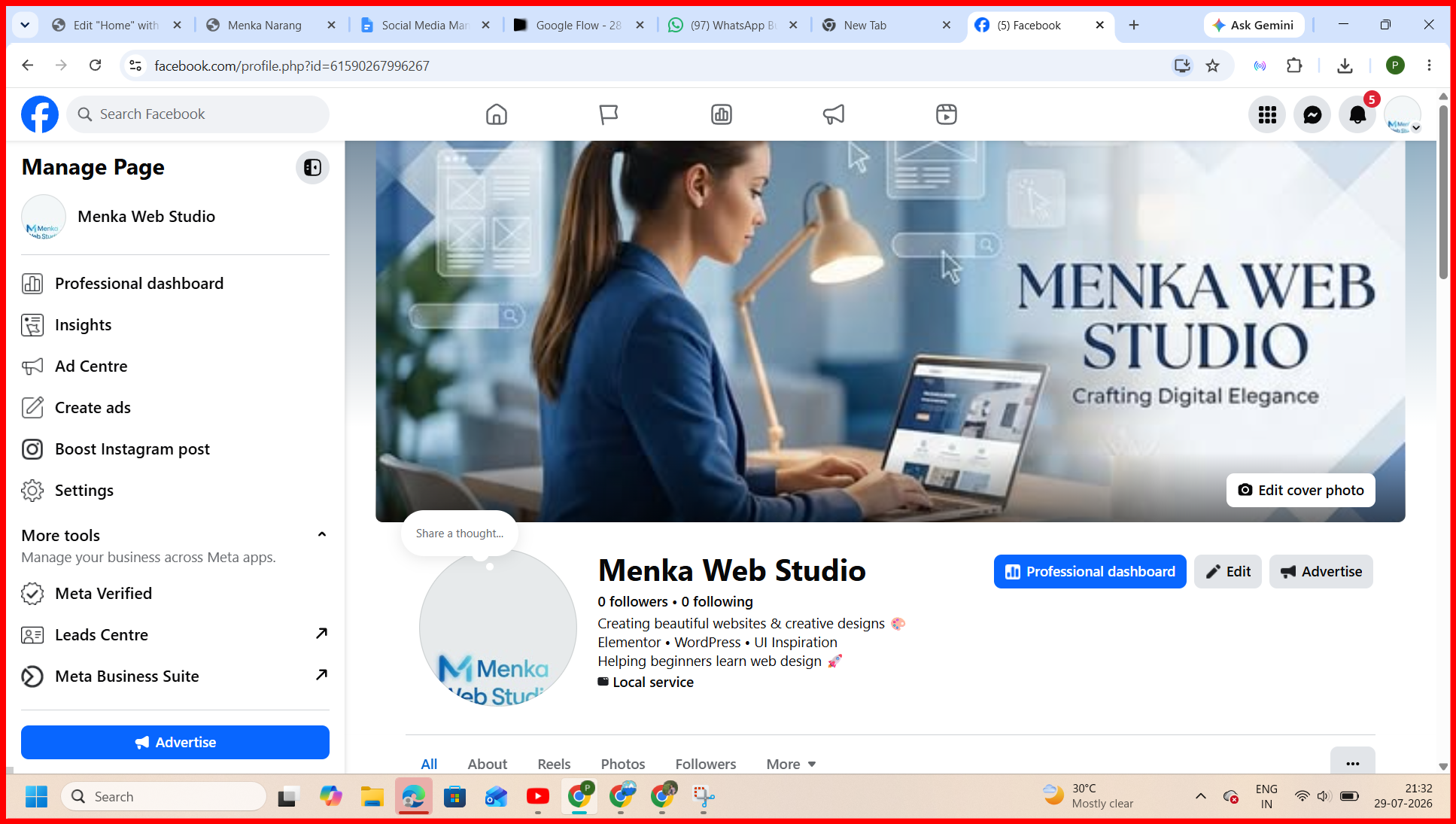Go to Home feed icon
1456x824 pixels.
tap(497, 114)
